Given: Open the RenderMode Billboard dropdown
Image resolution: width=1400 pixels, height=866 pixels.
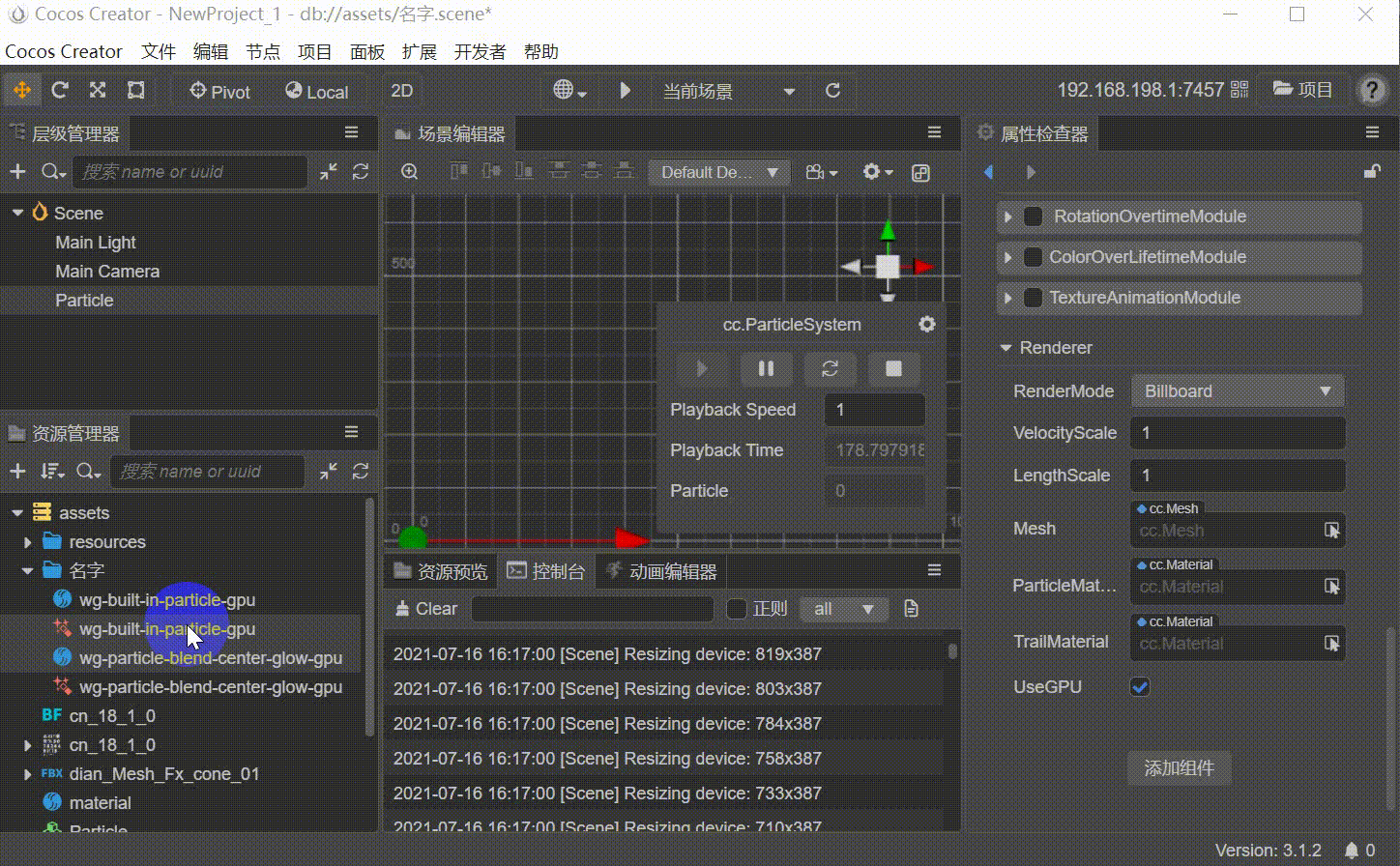Looking at the screenshot, I should coord(1237,391).
